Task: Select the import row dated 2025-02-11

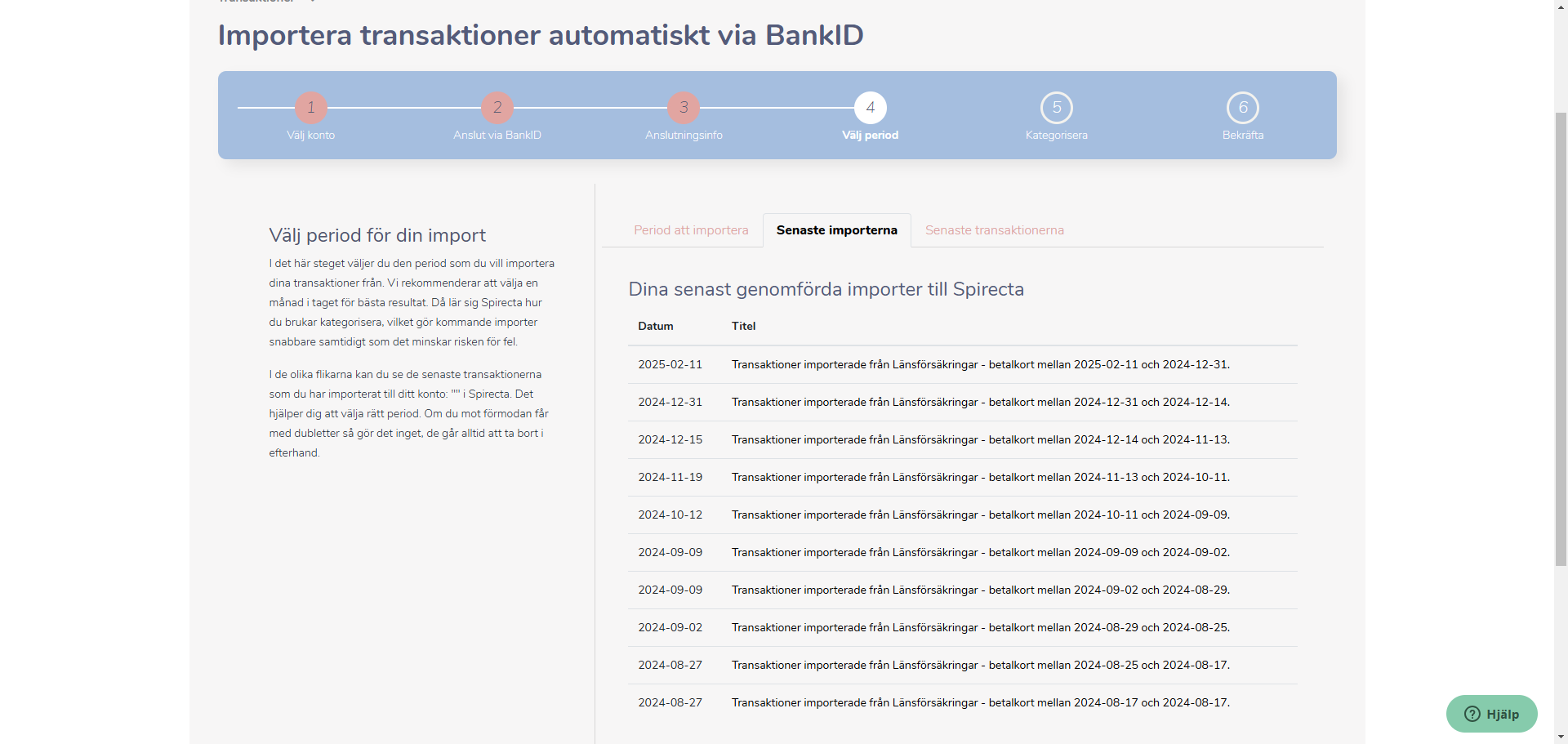Action: coord(963,364)
